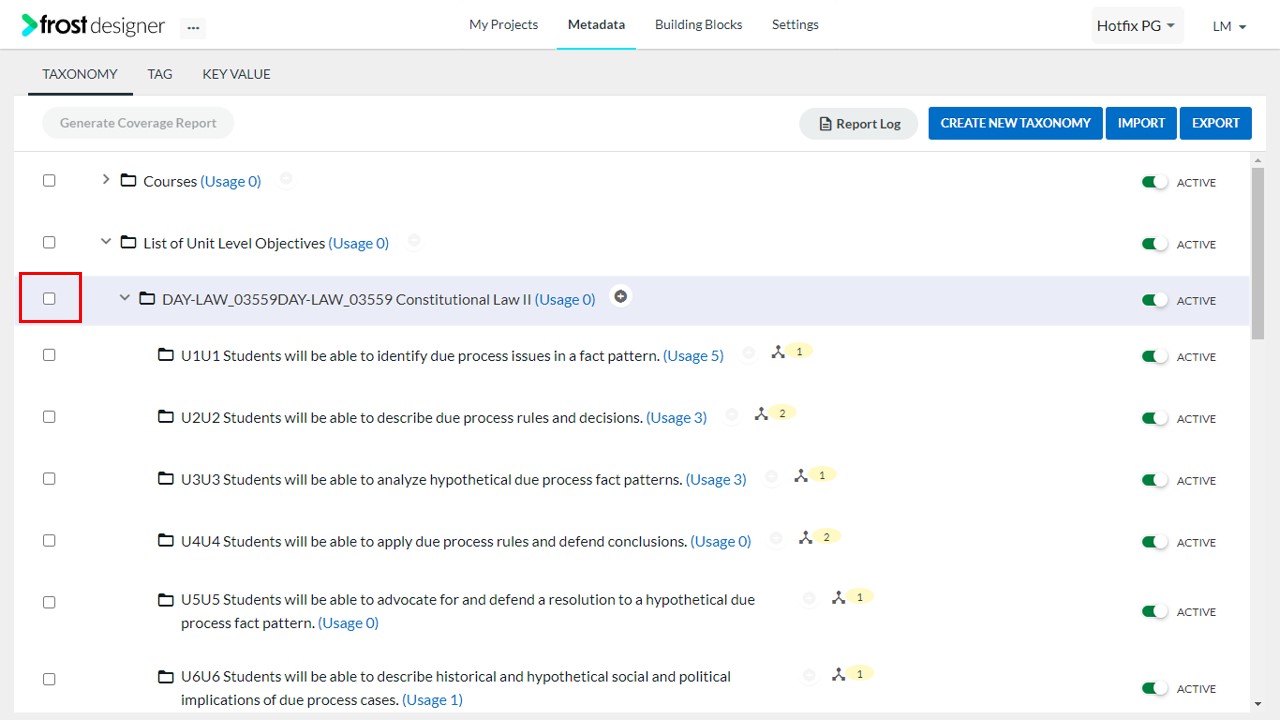
Task: Switch to the TAG tab
Action: click(x=160, y=74)
